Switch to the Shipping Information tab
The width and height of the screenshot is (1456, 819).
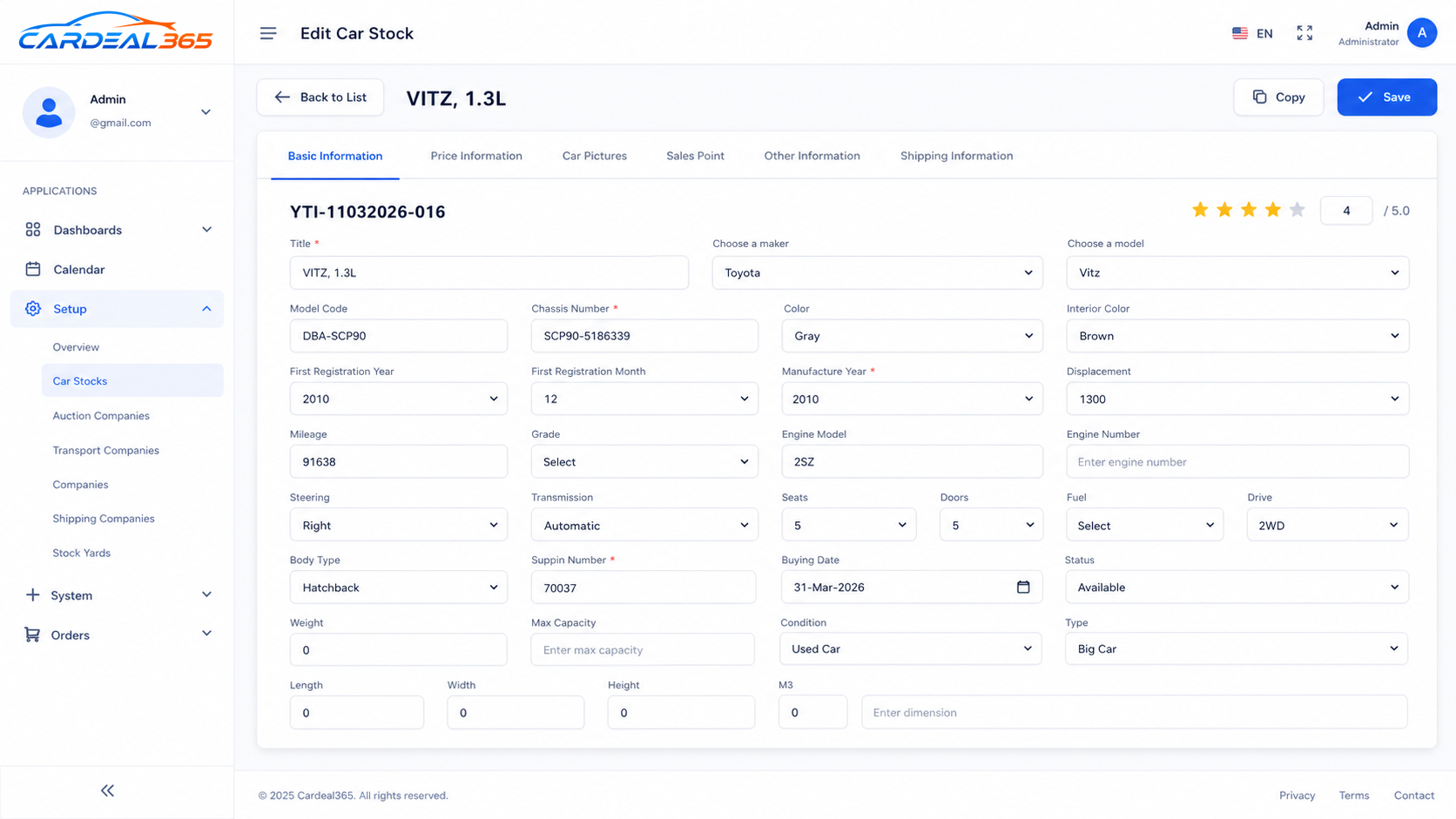pyautogui.click(x=956, y=156)
